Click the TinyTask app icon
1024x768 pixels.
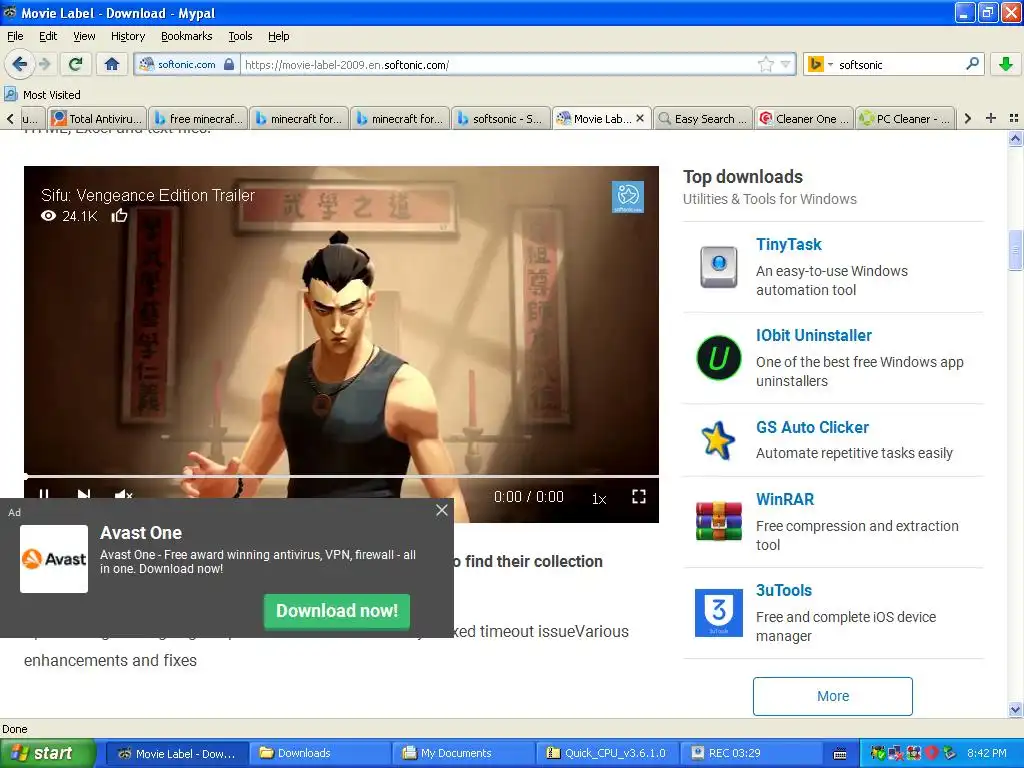point(718,266)
